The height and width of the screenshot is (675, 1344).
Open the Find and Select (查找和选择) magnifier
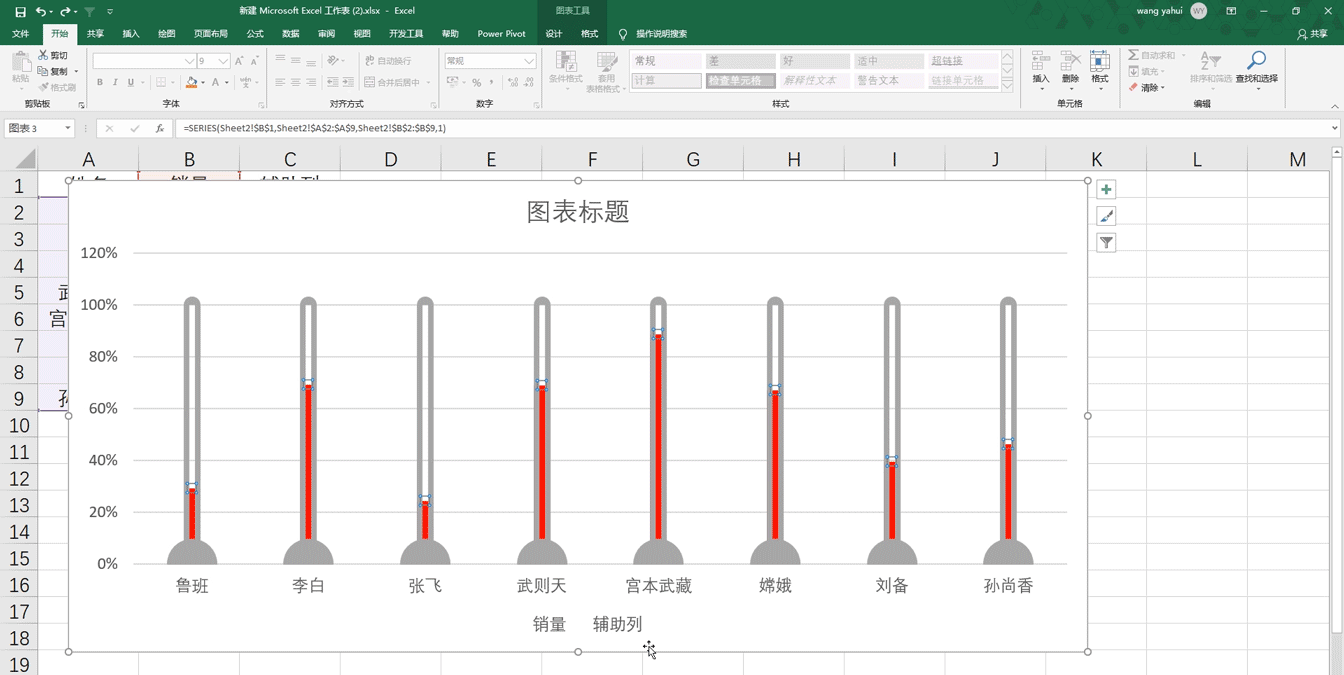[x=1256, y=68]
